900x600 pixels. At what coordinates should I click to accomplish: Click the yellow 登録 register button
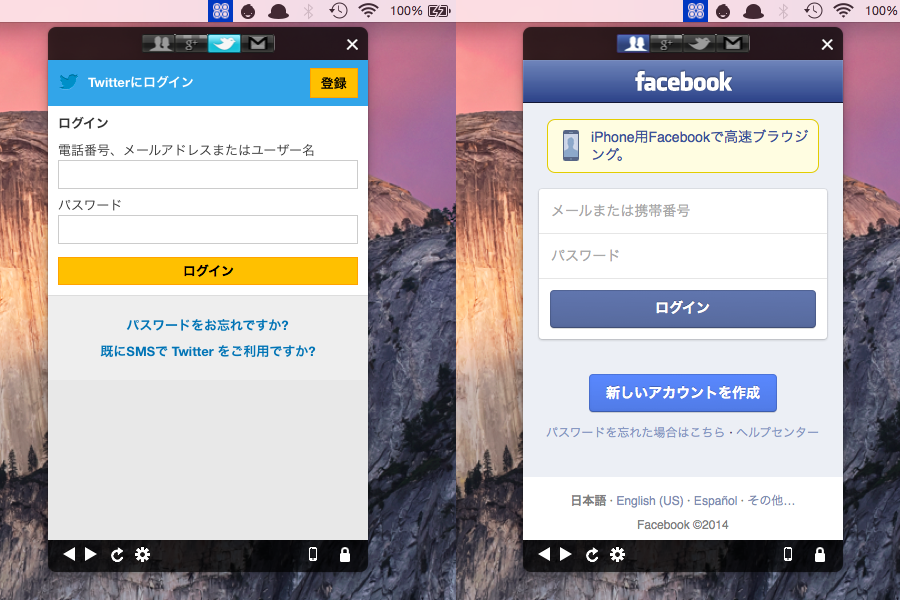[333, 83]
